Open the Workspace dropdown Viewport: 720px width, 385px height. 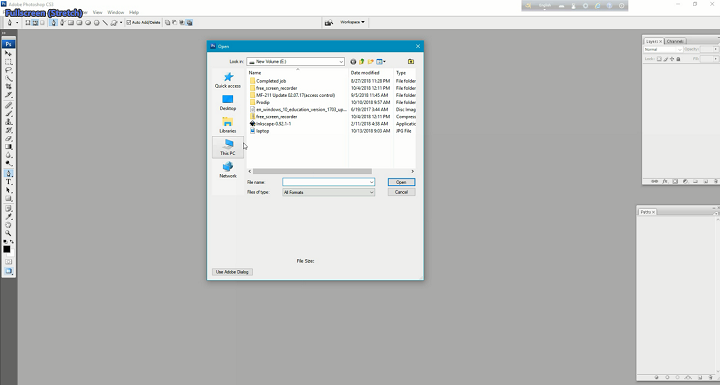pos(352,22)
